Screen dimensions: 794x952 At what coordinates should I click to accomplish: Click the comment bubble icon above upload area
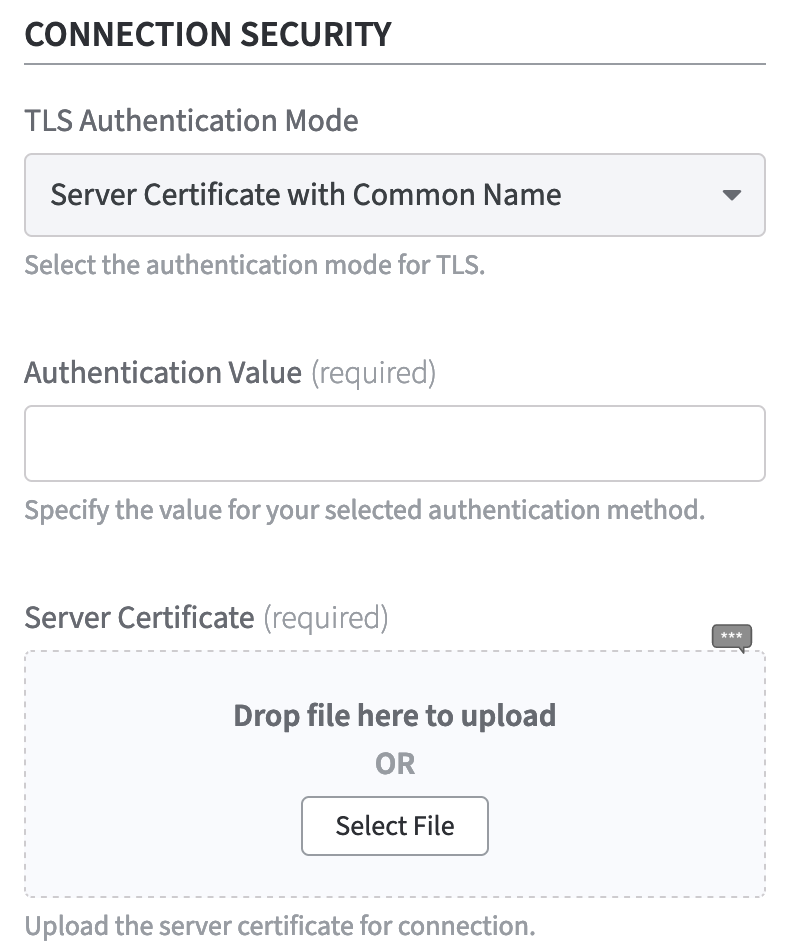coord(731,637)
